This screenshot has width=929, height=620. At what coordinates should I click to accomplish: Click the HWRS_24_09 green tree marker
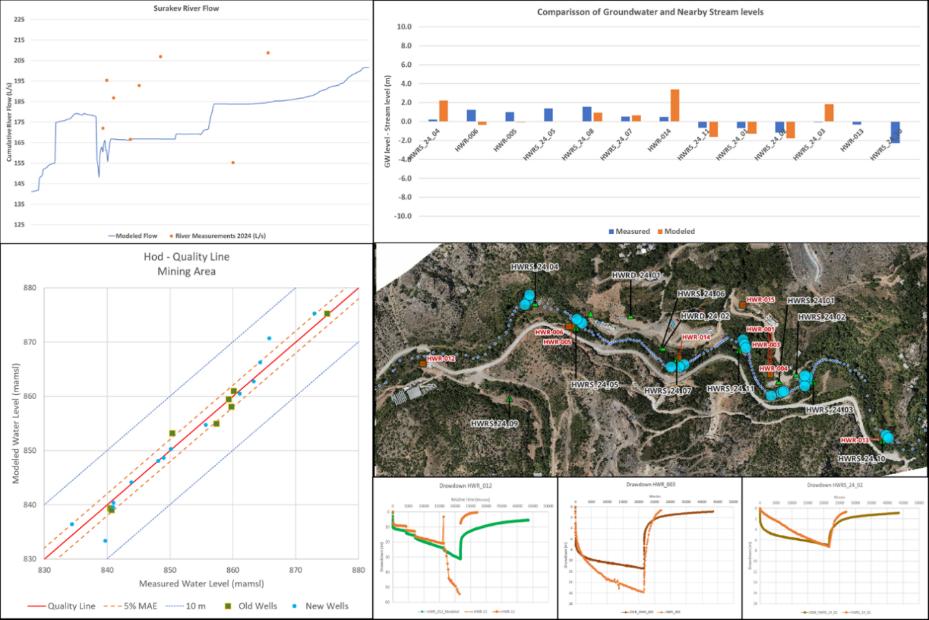[510, 400]
